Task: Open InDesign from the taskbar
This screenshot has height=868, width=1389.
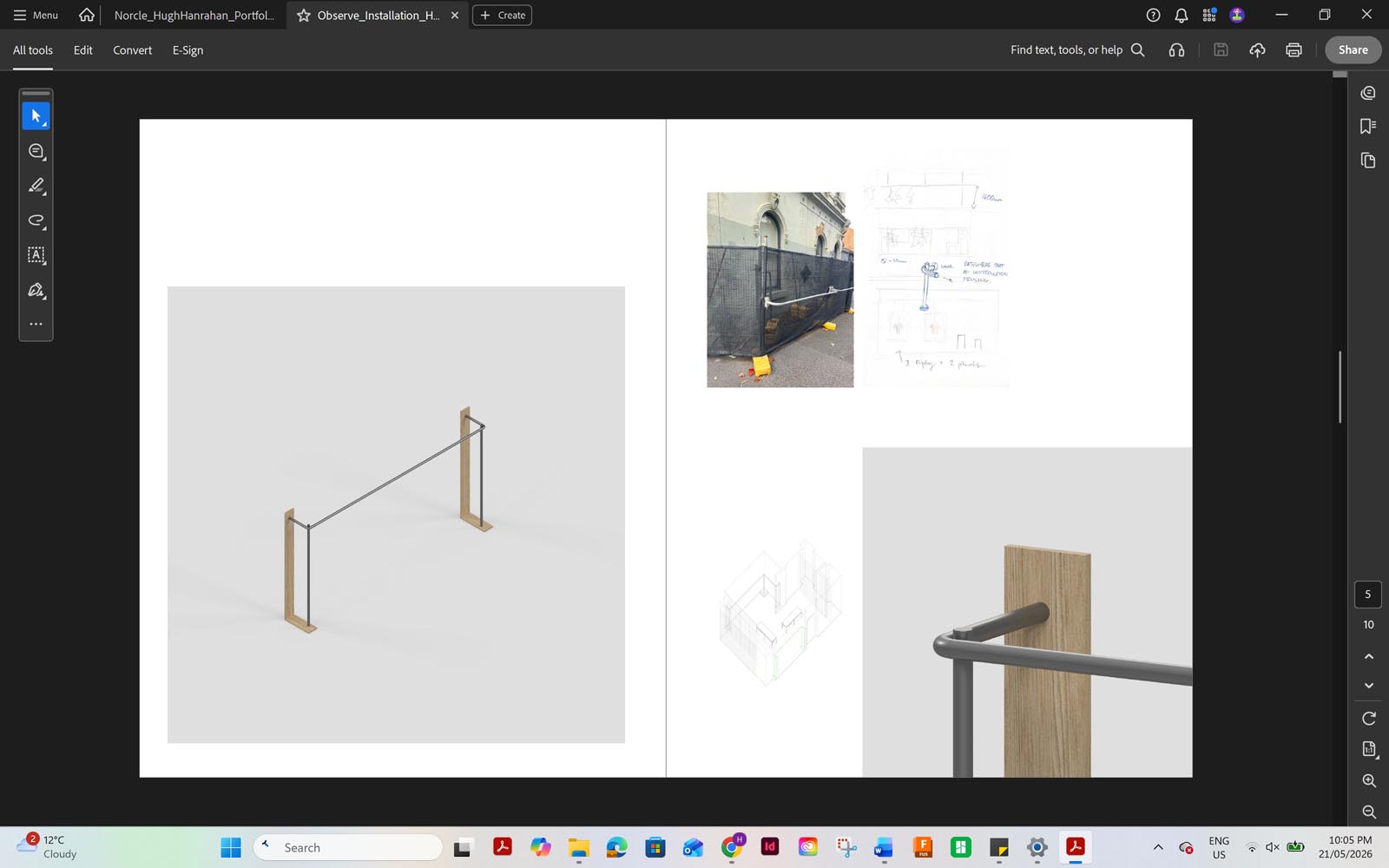Action: (x=770, y=847)
